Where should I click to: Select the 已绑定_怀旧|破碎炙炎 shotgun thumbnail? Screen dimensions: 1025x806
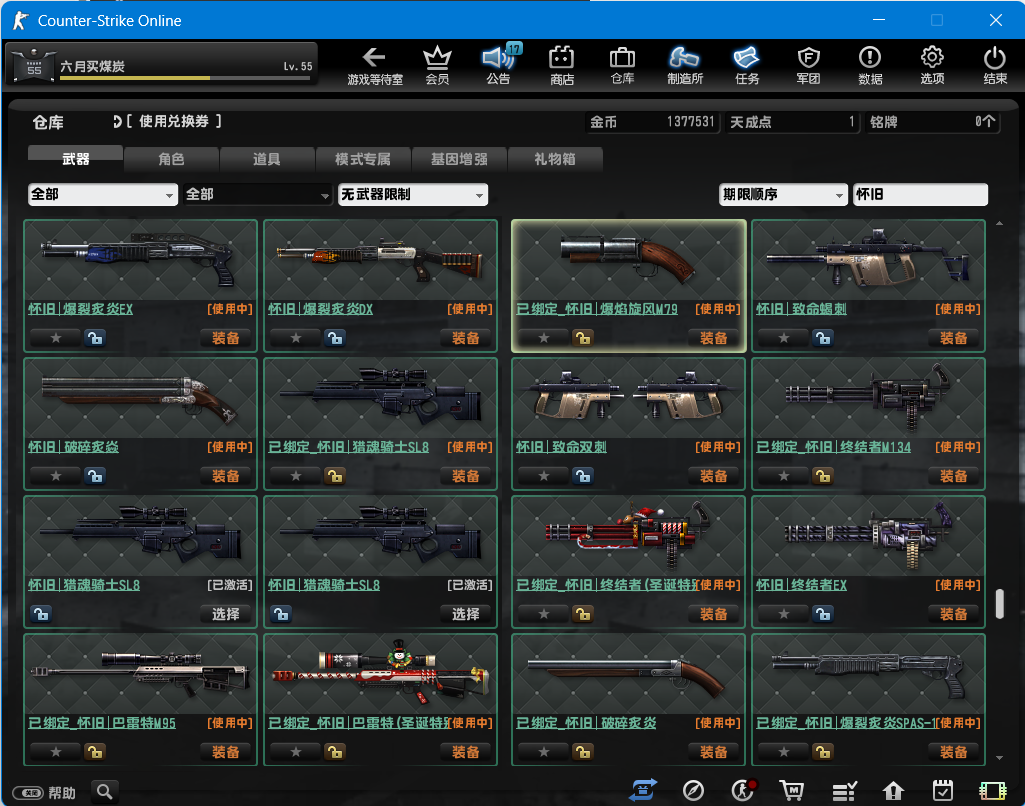coord(628,674)
